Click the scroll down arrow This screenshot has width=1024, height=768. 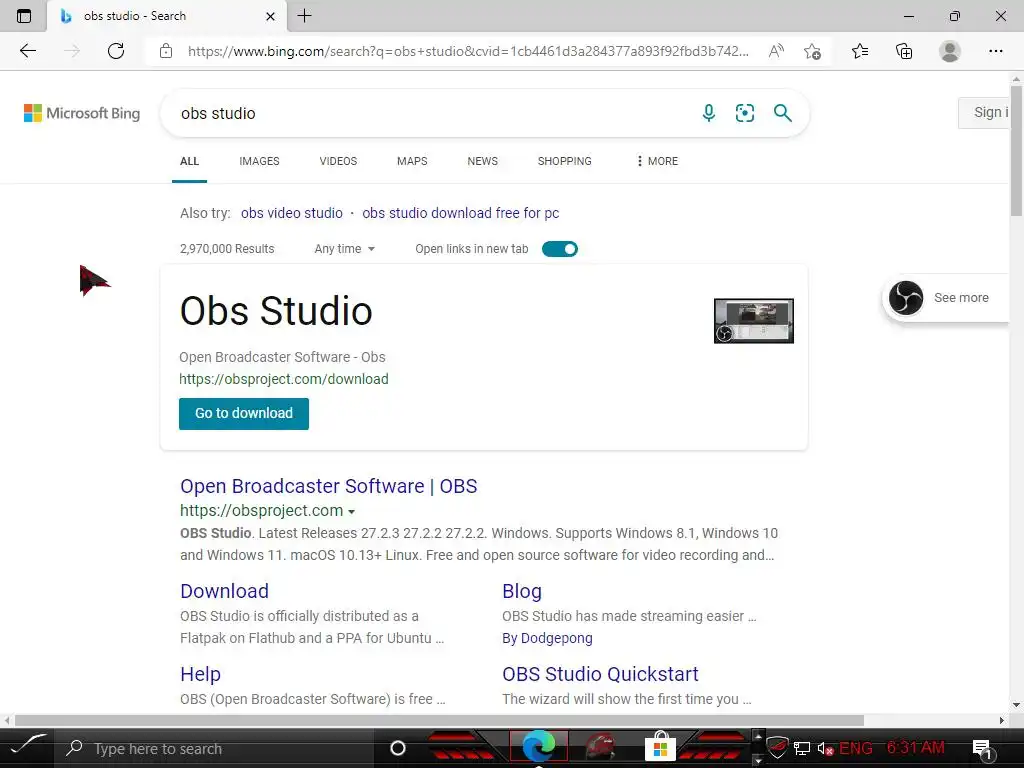pyautogui.click(x=1016, y=705)
